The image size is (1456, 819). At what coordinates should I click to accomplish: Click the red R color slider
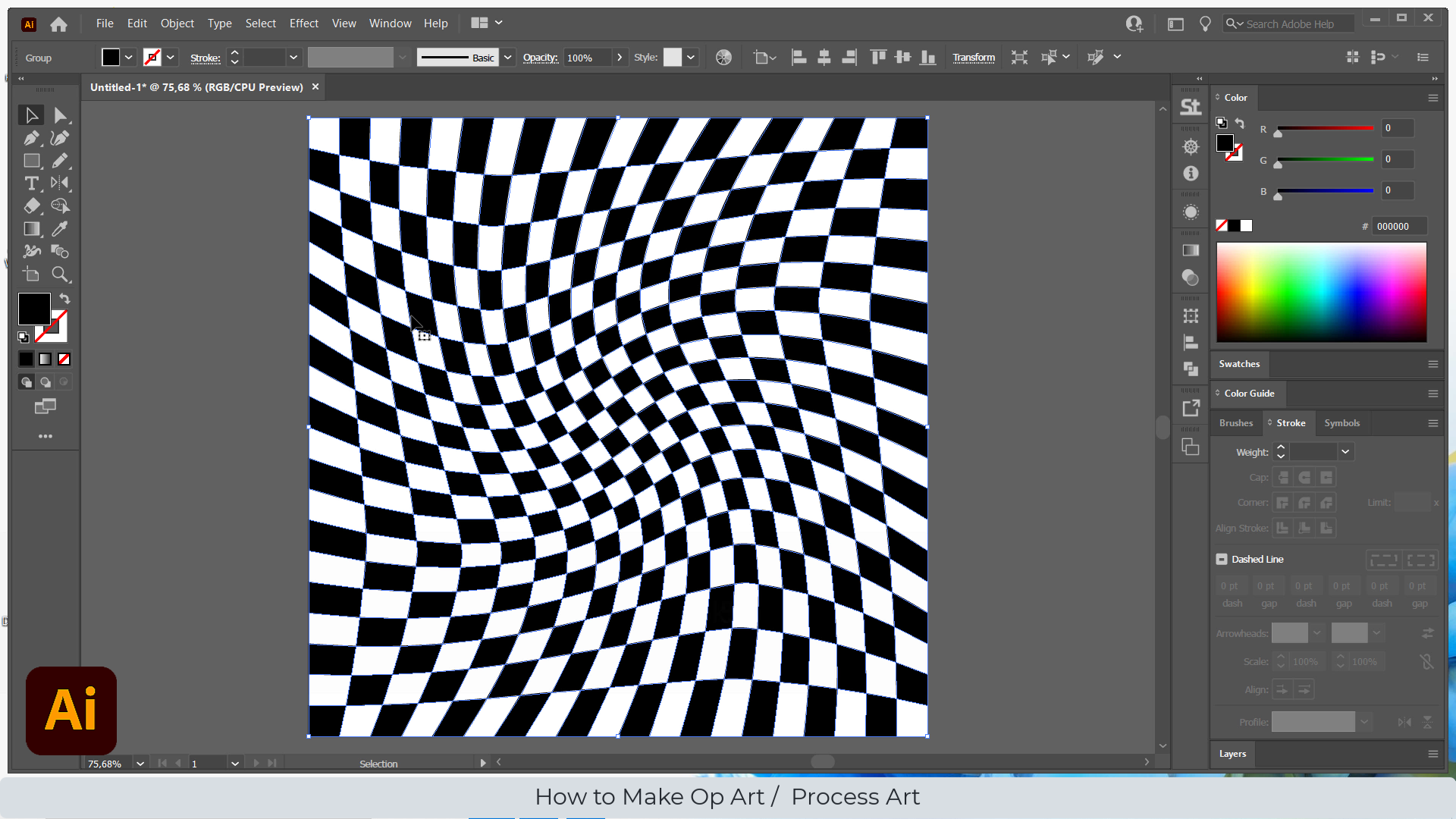(x=1326, y=129)
